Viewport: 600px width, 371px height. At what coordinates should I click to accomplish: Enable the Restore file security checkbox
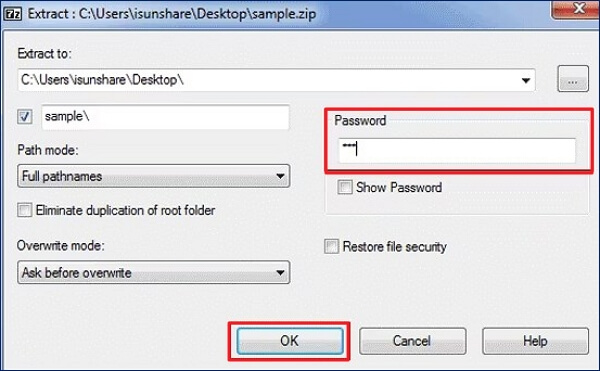331,247
